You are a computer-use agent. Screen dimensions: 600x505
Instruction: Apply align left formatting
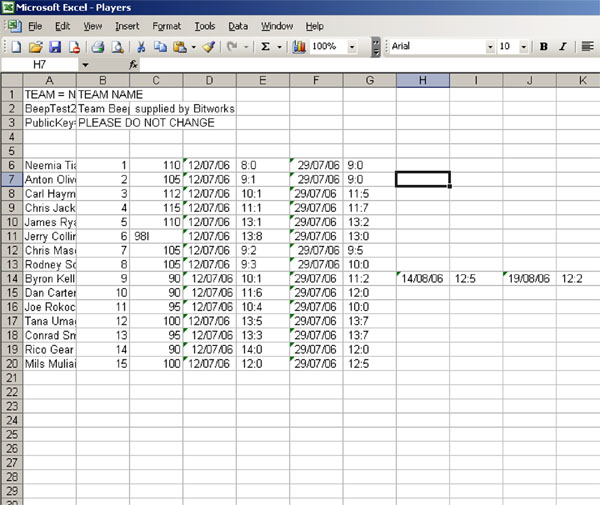coord(587,47)
